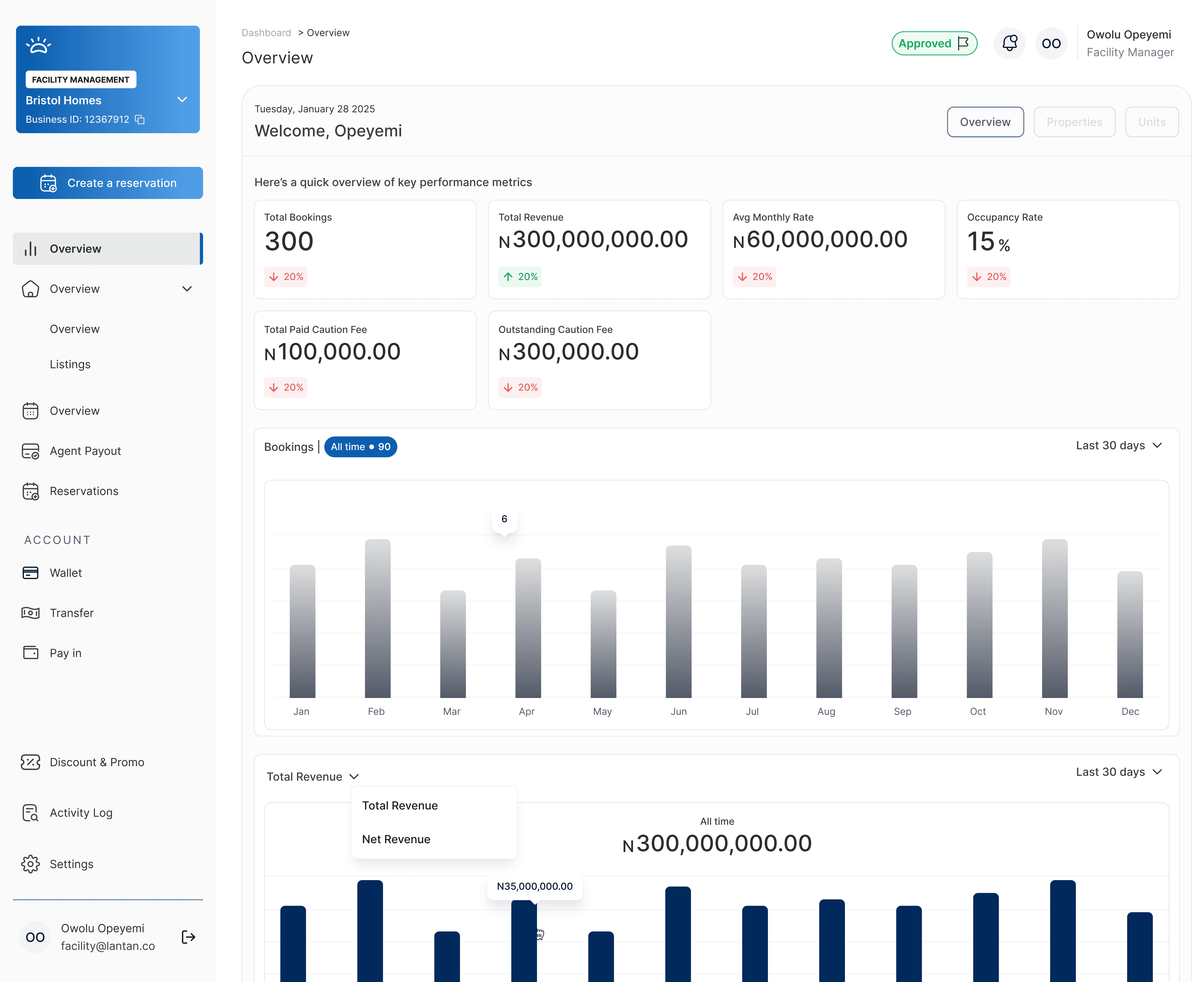
Task: Select the Transfer icon in sidebar
Action: click(x=30, y=613)
